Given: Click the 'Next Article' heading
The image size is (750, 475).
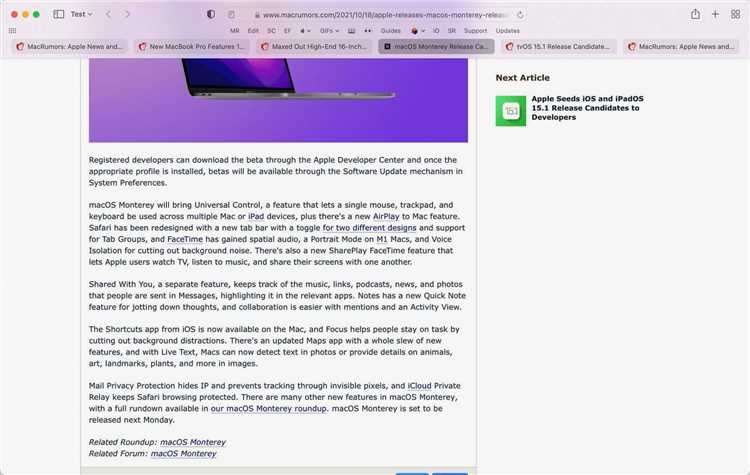Looking at the screenshot, I should (x=522, y=77).
